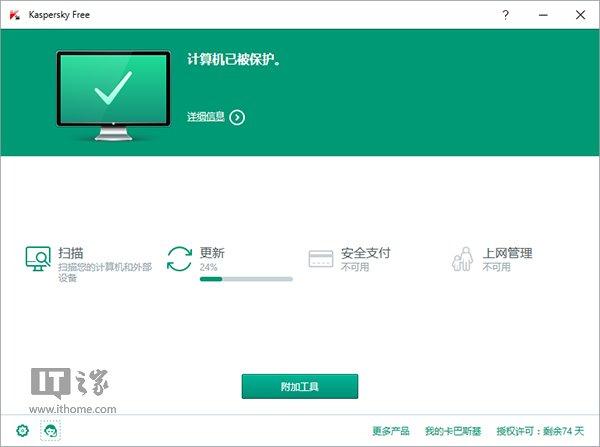The width and height of the screenshot is (600, 447).
Task: Click the 授权许可 license remaining 74 days link
Action: click(x=540, y=431)
